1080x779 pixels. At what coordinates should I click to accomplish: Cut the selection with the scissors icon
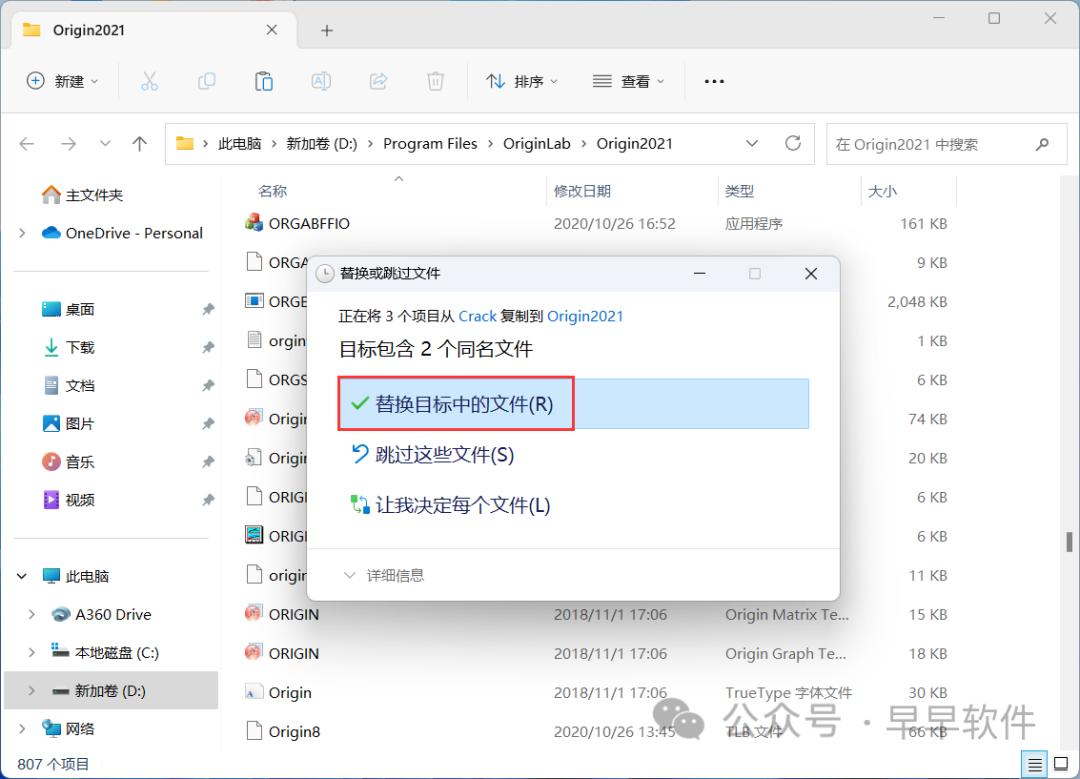click(149, 81)
